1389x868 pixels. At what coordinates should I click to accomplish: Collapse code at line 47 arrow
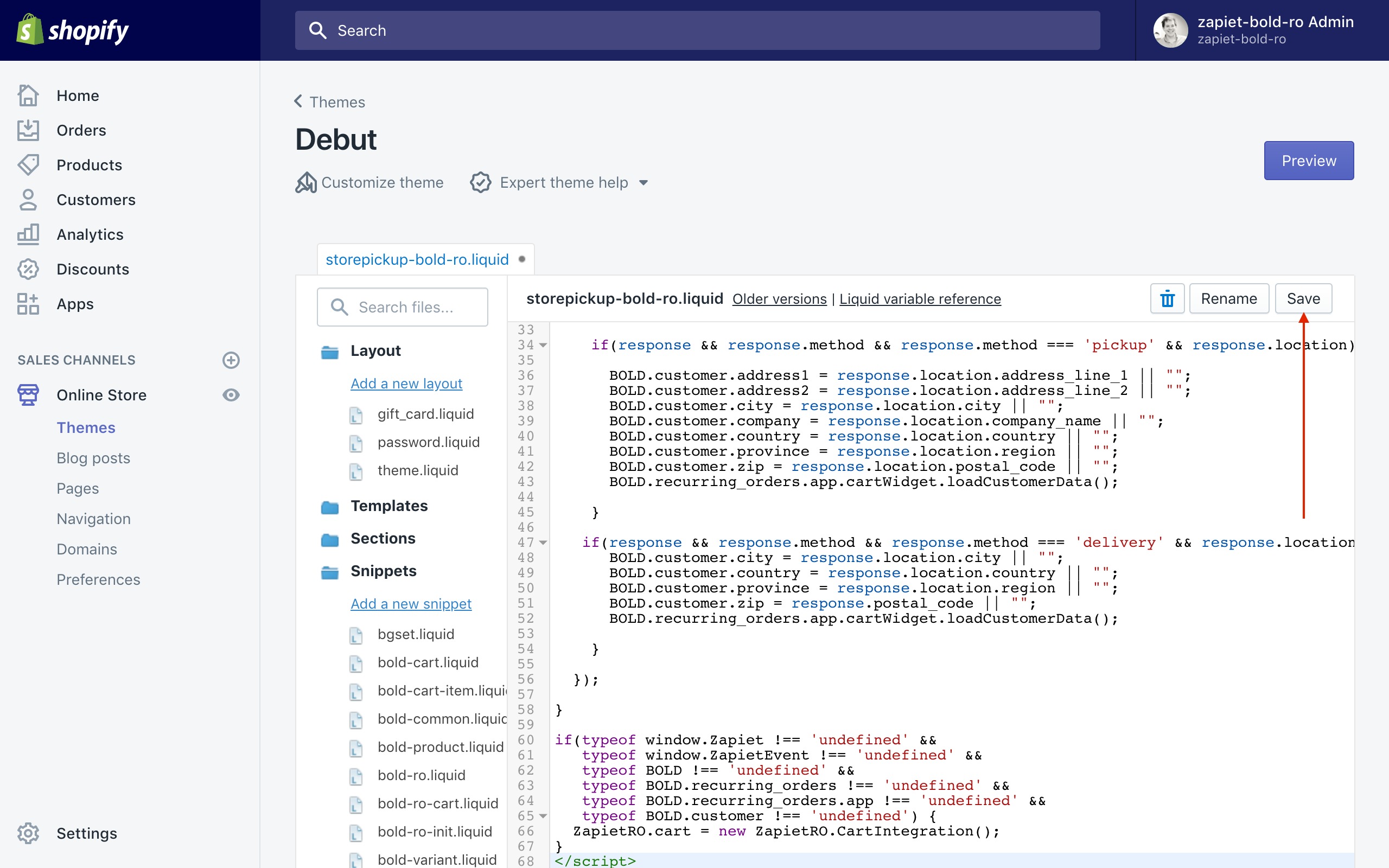[x=543, y=542]
